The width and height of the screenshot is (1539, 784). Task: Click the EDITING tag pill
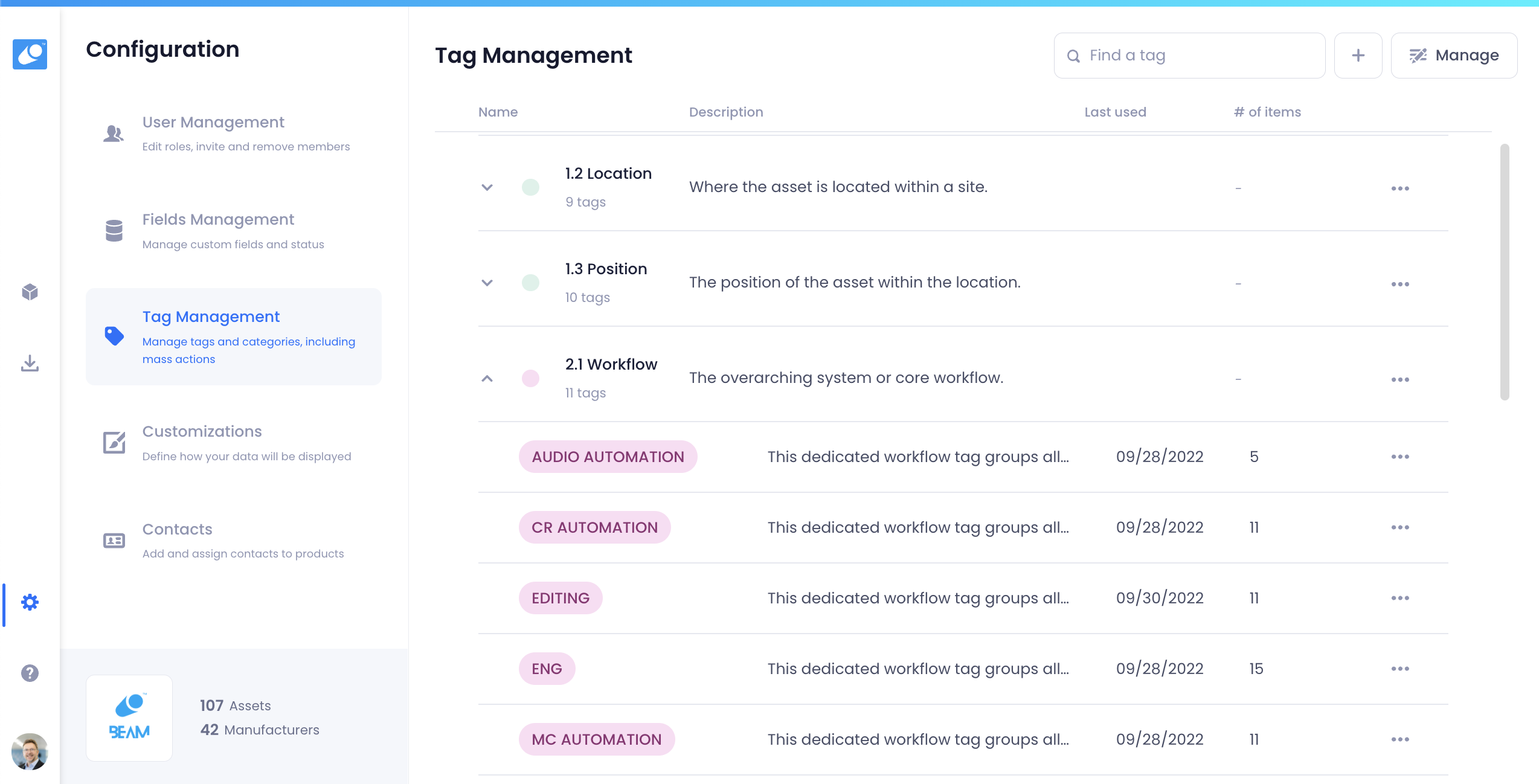[560, 598]
